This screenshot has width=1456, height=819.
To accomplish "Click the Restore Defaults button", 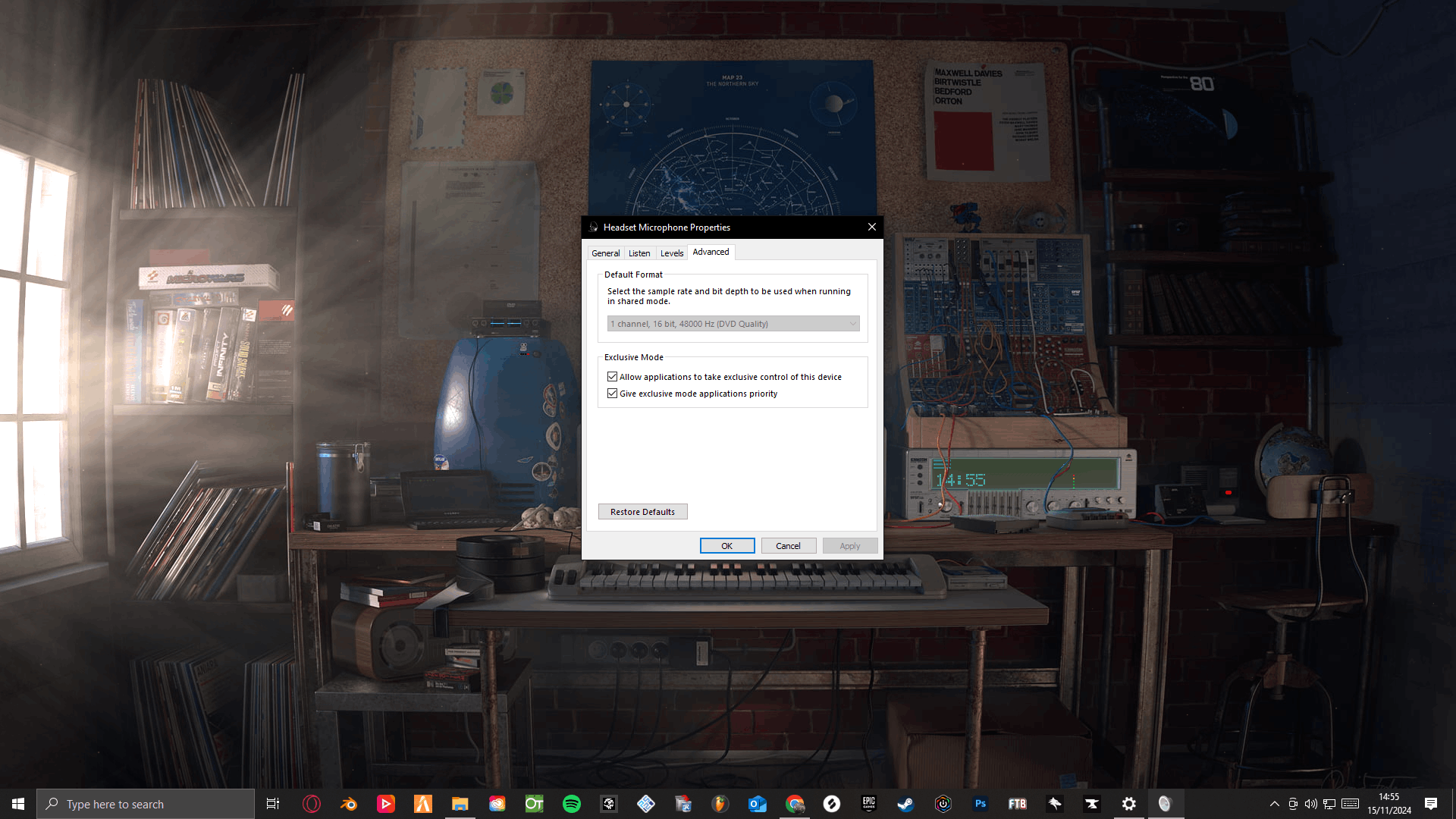I will click(x=642, y=512).
